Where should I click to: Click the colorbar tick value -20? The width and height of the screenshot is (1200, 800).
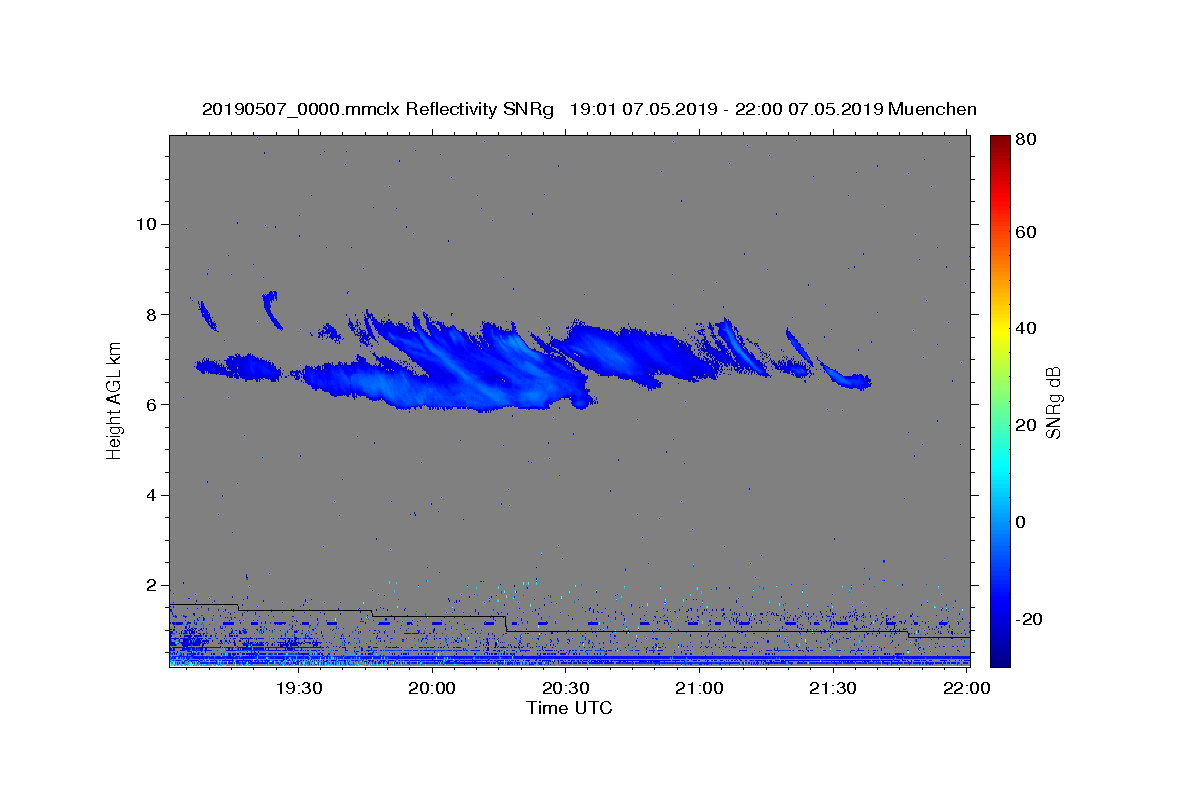(1031, 619)
